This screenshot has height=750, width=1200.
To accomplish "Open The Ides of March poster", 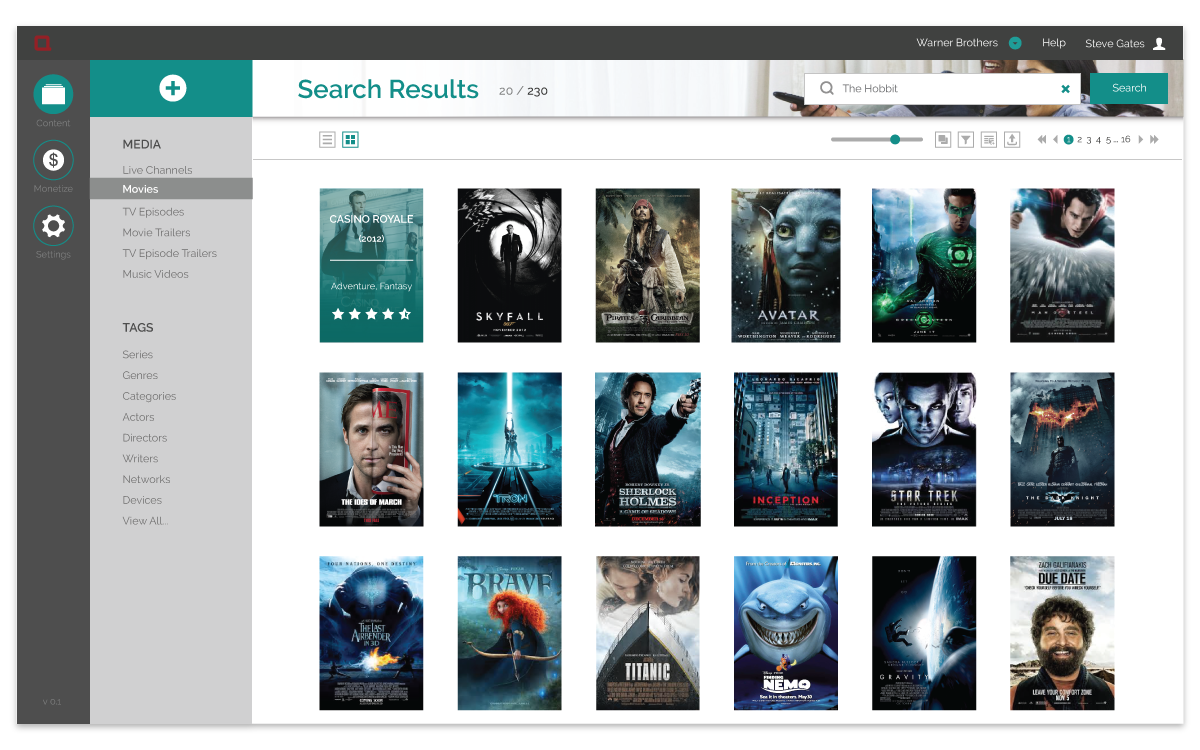I will (371, 449).
